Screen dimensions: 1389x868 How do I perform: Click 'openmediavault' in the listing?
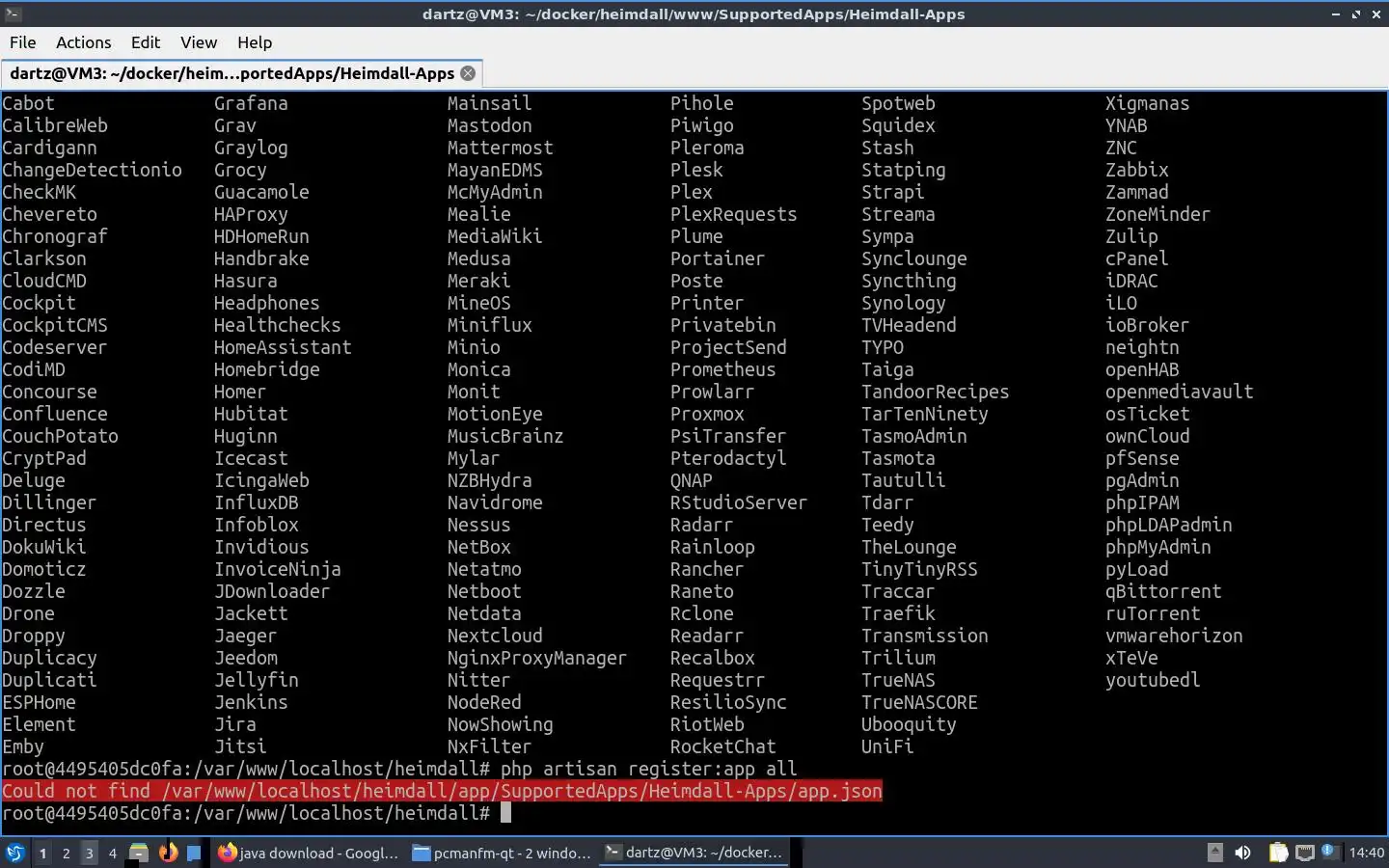point(1180,392)
